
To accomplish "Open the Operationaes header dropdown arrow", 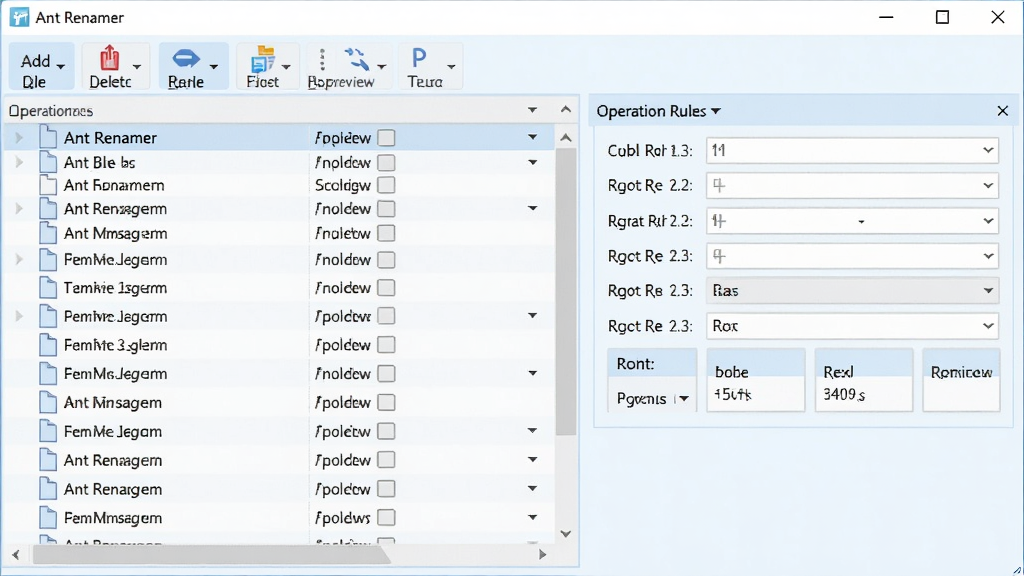I will (x=533, y=110).
